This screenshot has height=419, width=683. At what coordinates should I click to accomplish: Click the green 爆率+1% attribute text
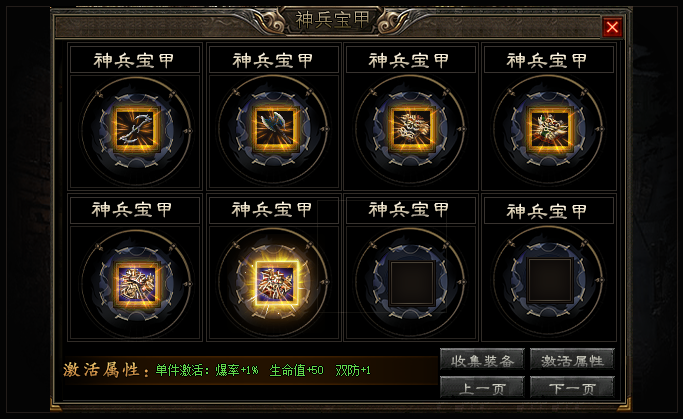click(237, 370)
